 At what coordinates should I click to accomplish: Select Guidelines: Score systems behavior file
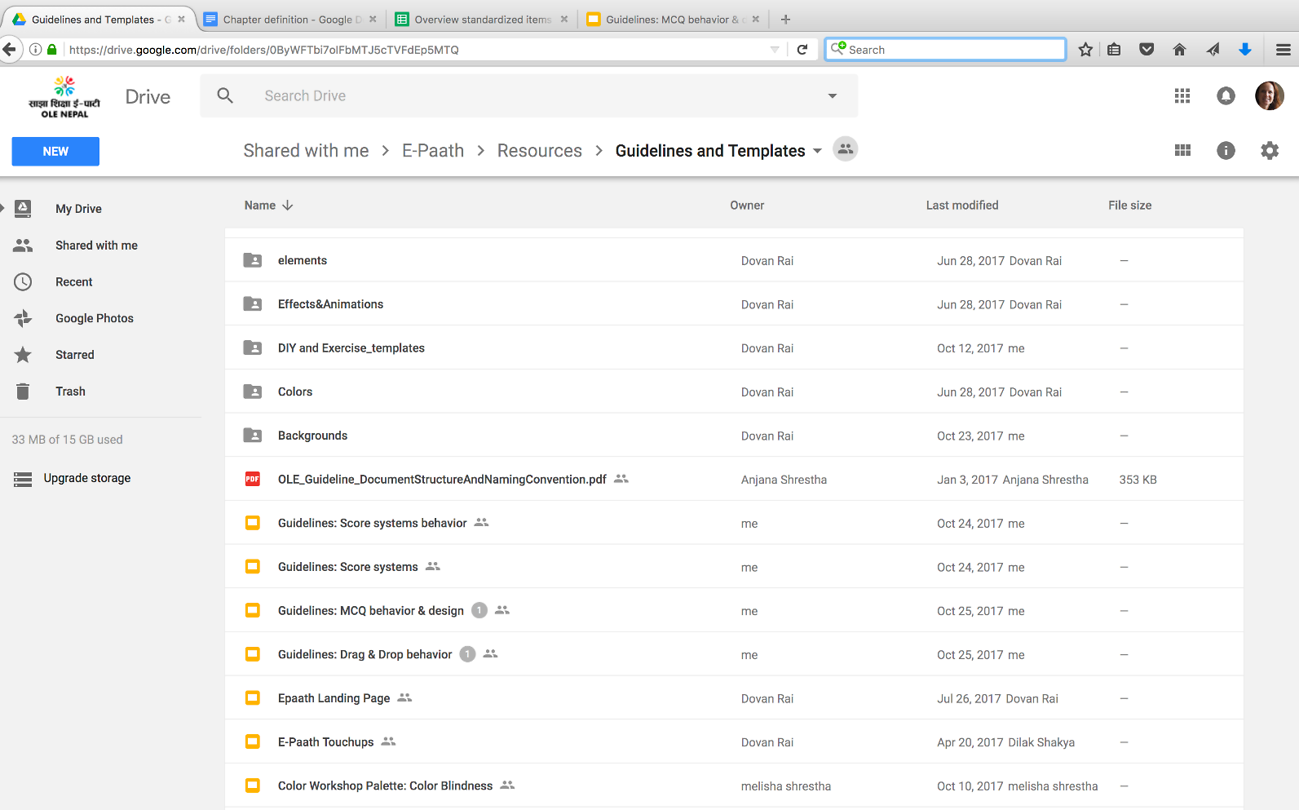tap(734, 523)
